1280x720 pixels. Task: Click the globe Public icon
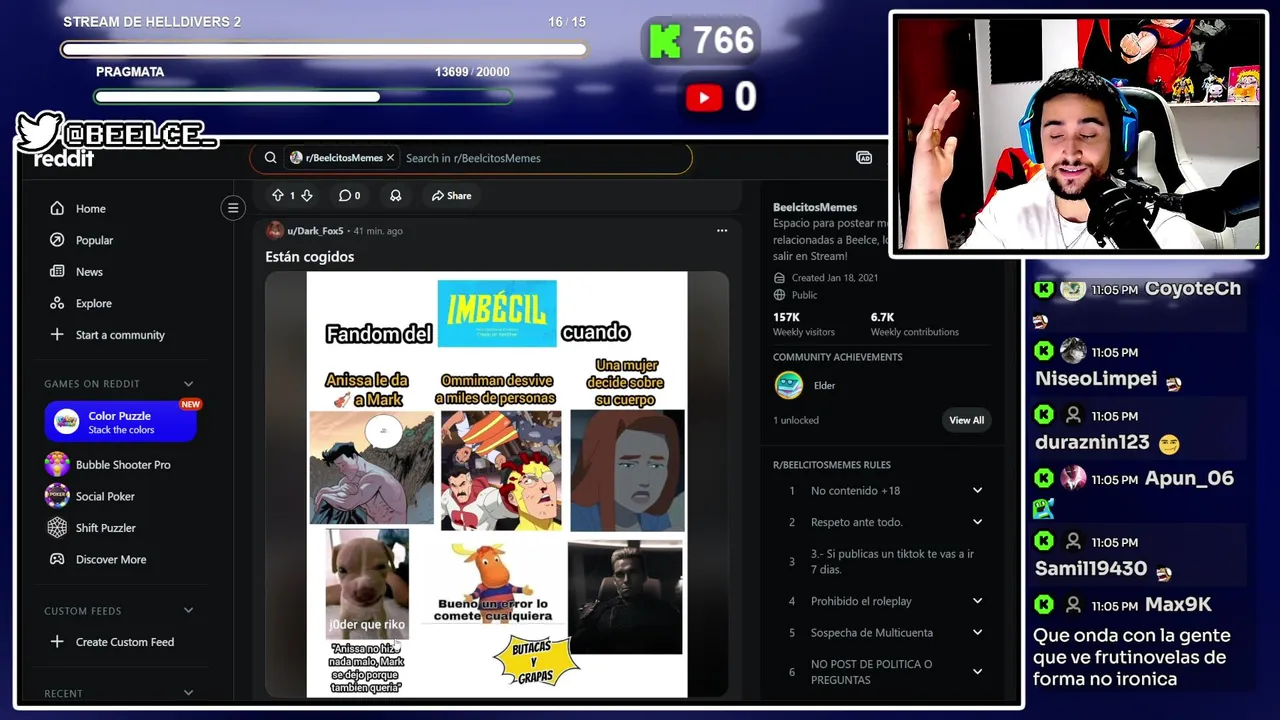780,295
